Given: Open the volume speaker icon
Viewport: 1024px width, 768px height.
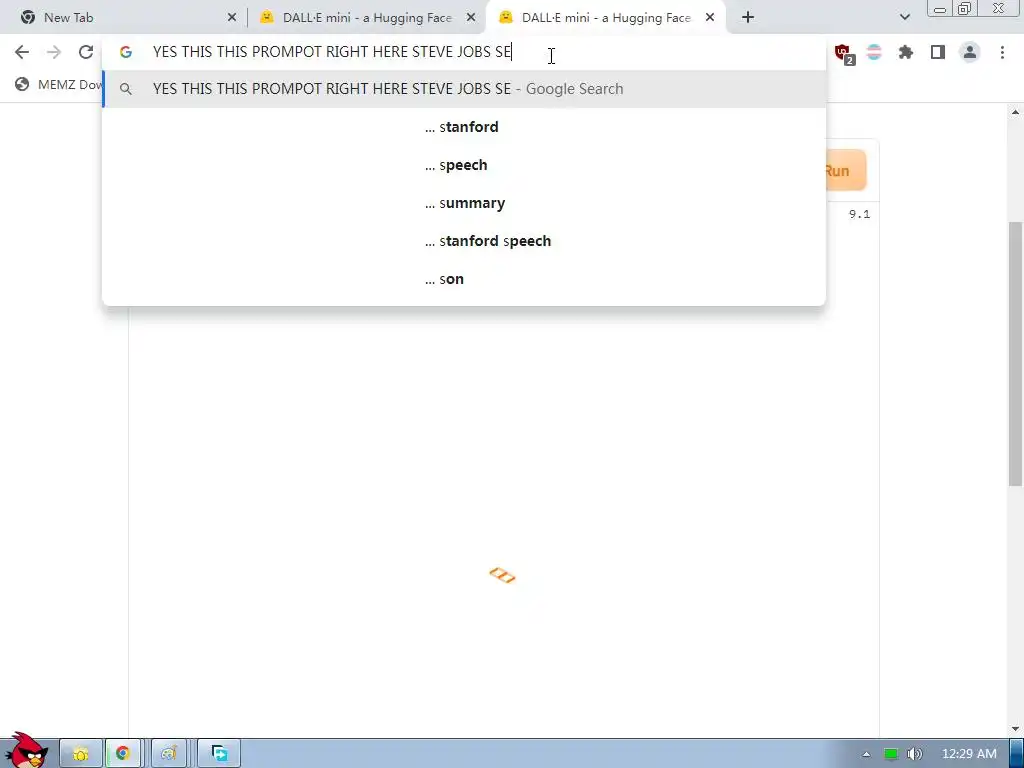Looking at the screenshot, I should [x=914, y=754].
